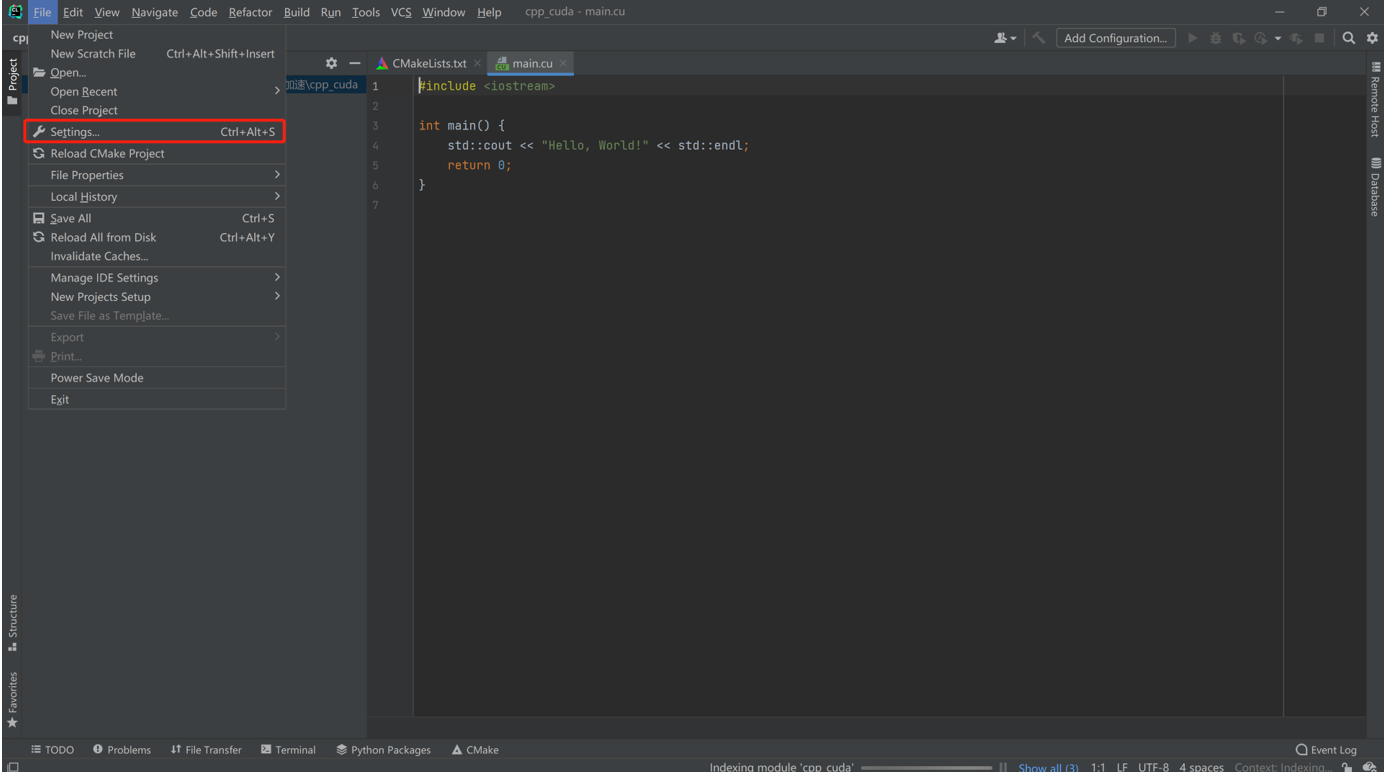The width and height of the screenshot is (1384, 772).
Task: Expand Open Recent submenu
Action: pos(156,92)
